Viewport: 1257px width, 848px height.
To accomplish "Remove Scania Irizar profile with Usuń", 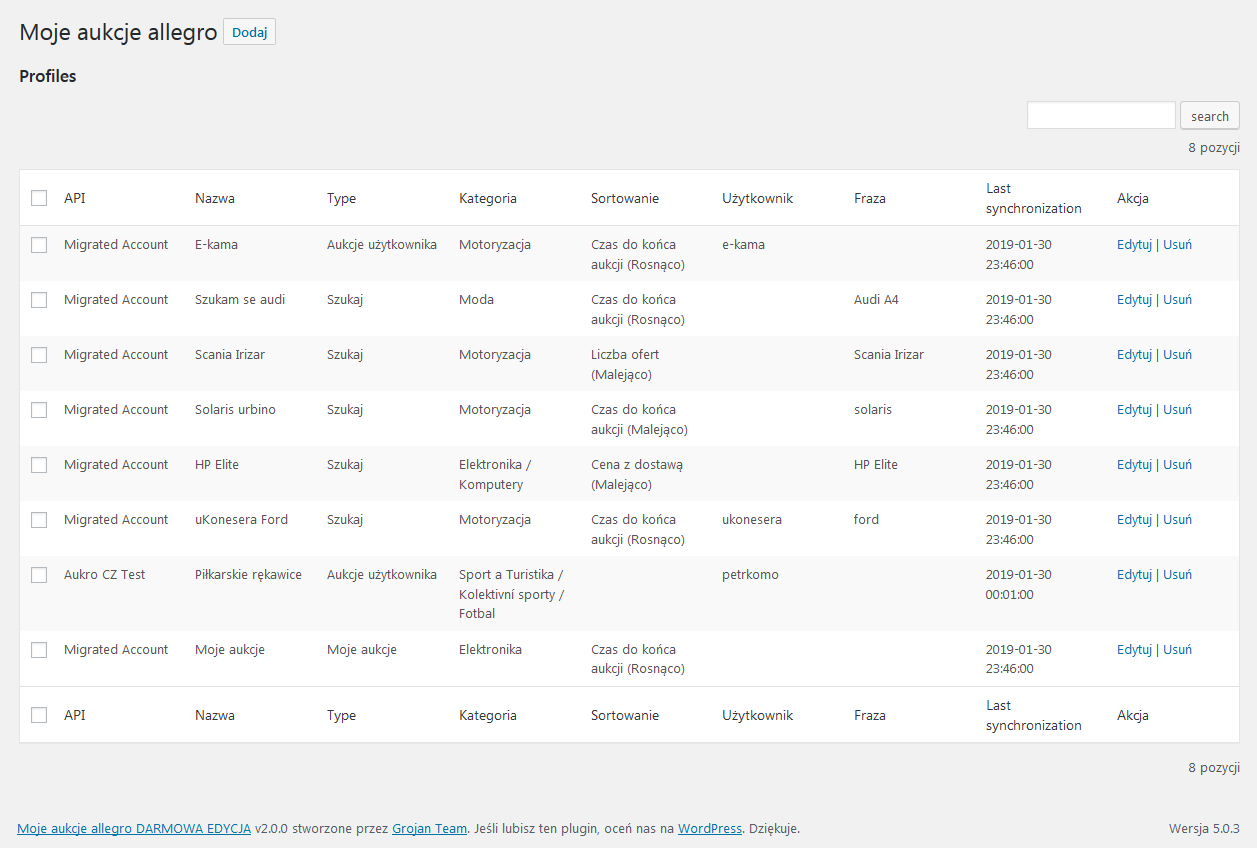I will click(1177, 355).
